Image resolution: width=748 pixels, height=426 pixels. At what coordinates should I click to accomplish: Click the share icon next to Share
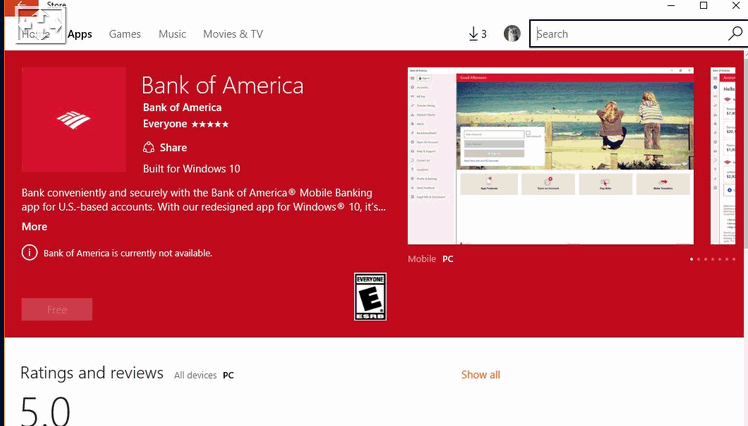(149, 147)
